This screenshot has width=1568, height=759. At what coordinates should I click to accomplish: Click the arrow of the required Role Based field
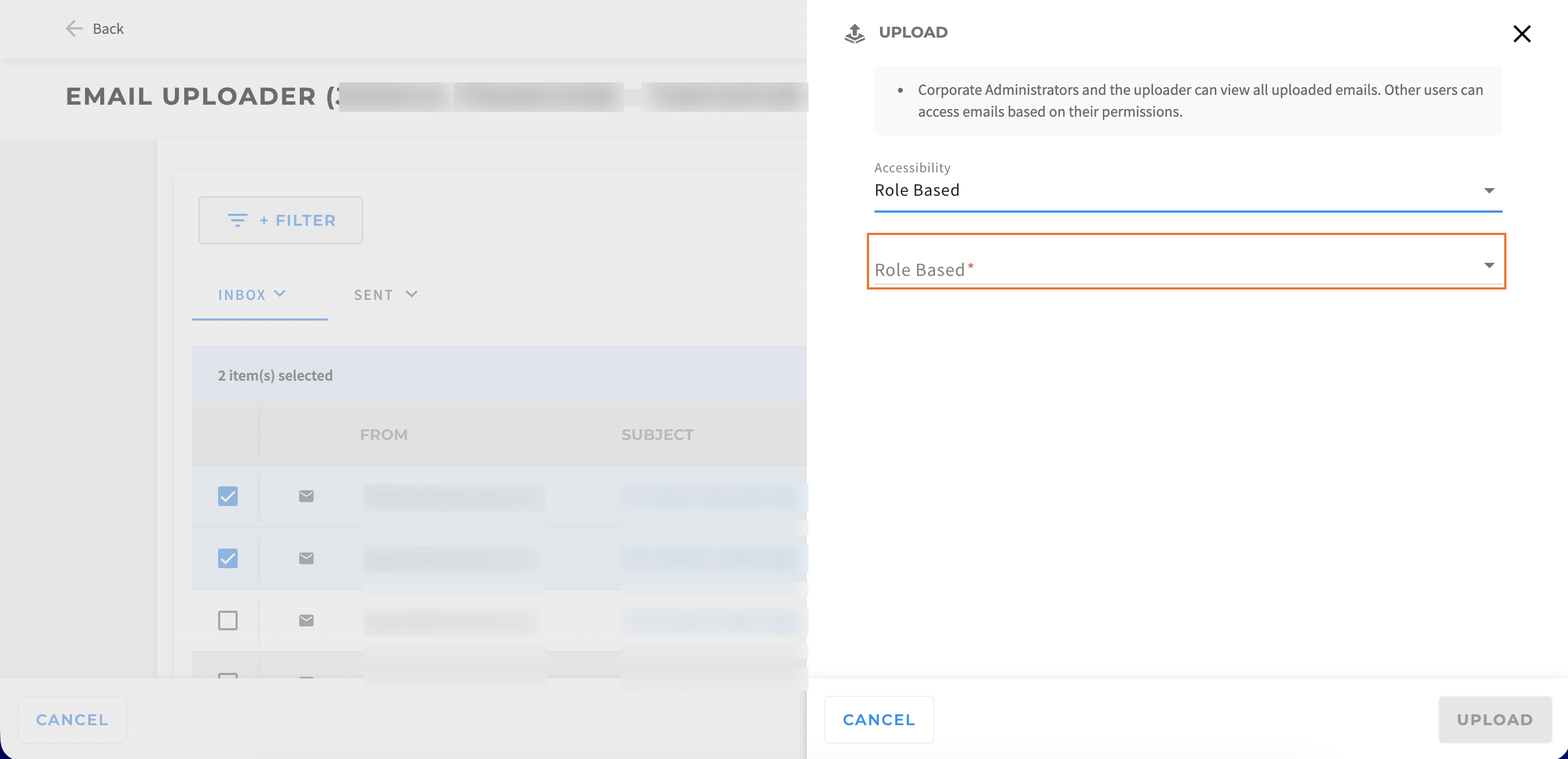(1488, 266)
